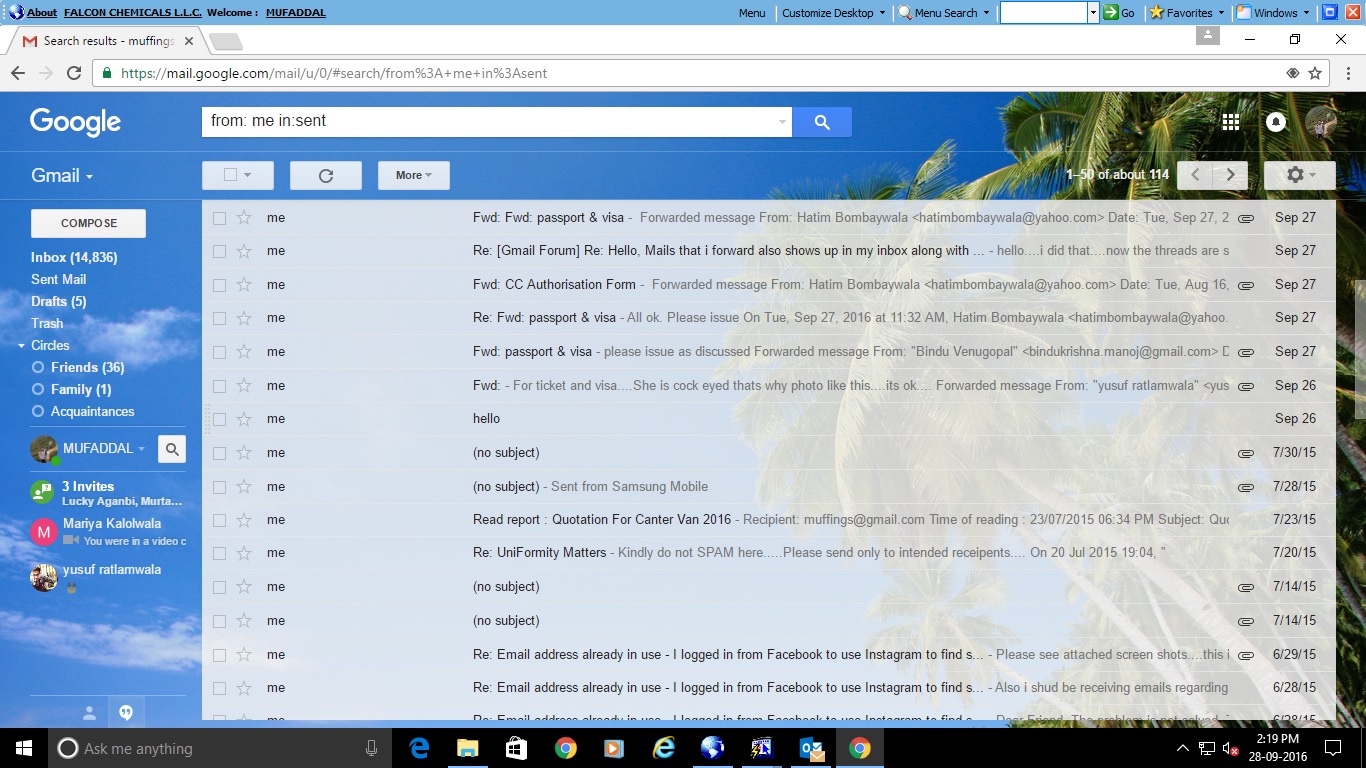
Task: Click the COMPOSE button
Action: tap(88, 223)
